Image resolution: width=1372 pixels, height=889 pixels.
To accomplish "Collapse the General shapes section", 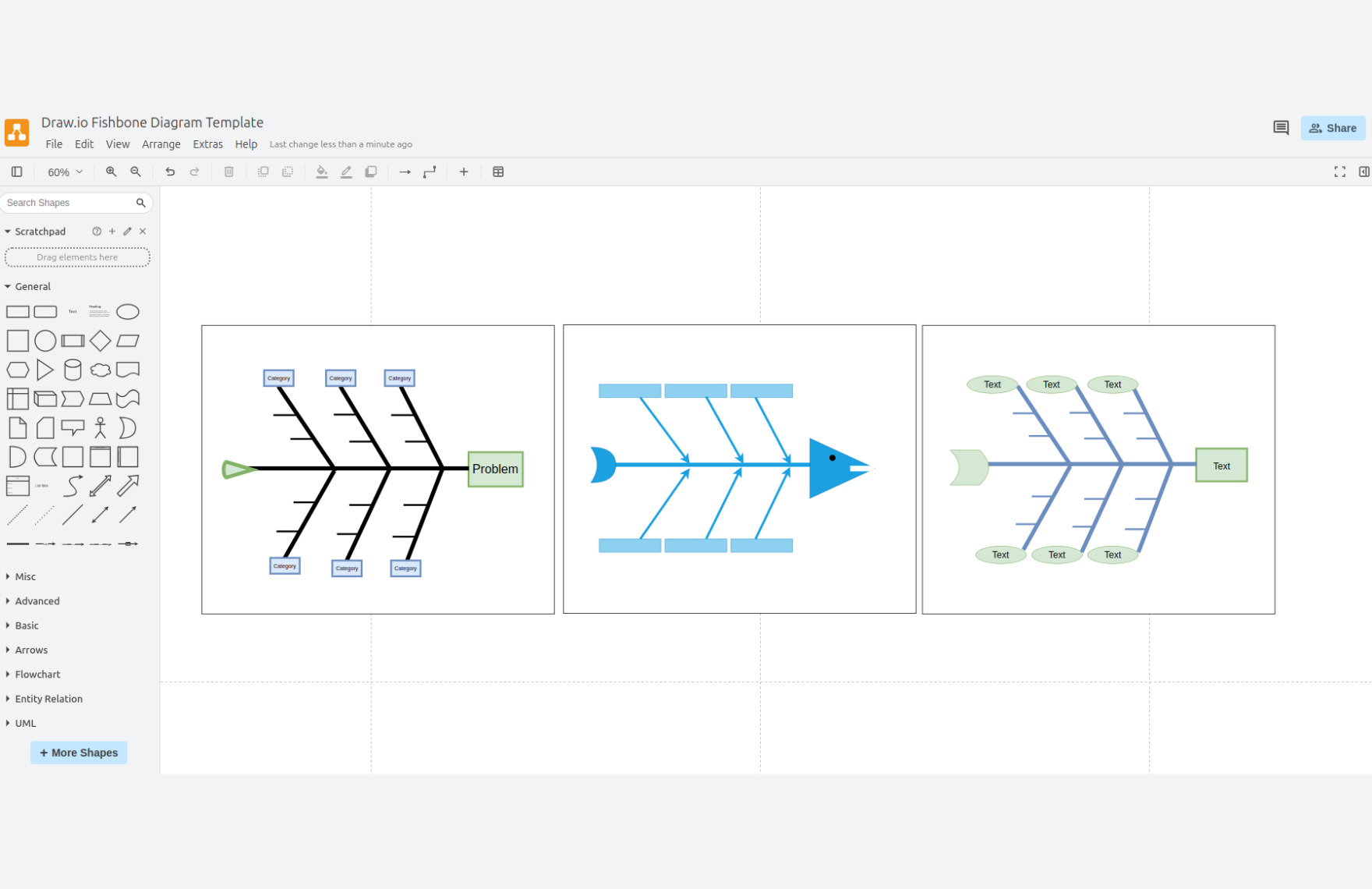I will pyautogui.click(x=33, y=286).
